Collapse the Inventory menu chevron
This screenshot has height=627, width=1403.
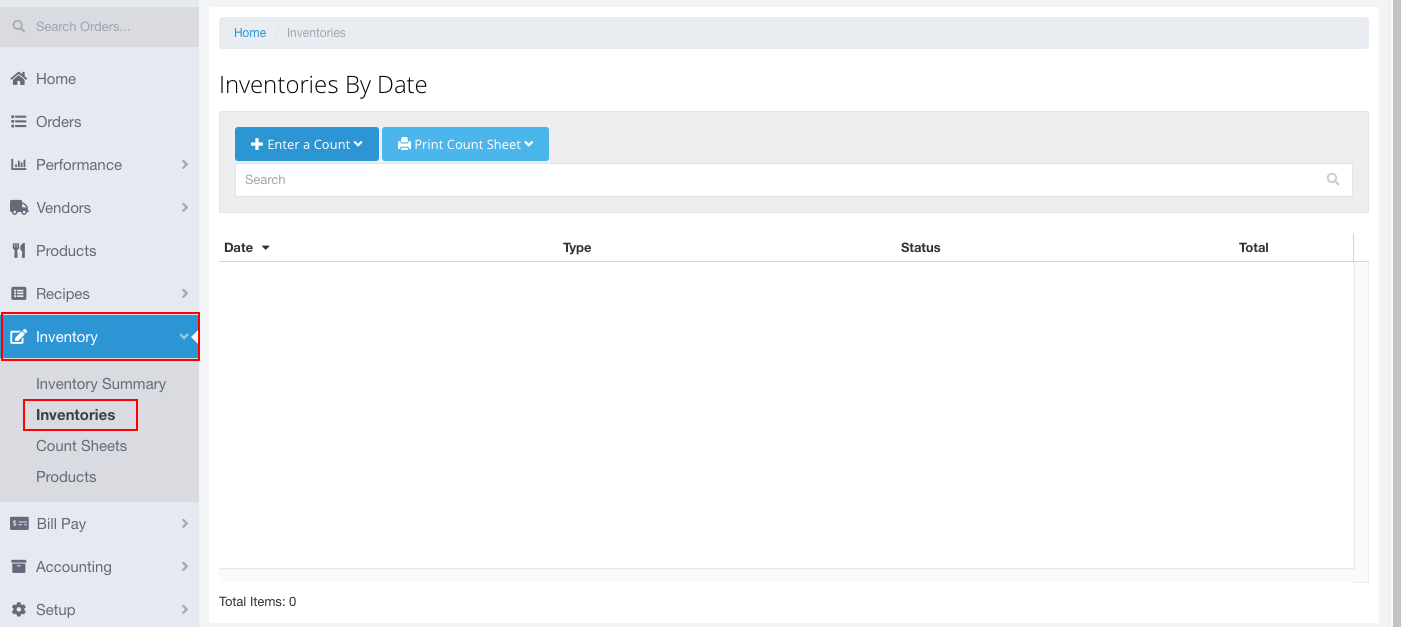click(184, 337)
